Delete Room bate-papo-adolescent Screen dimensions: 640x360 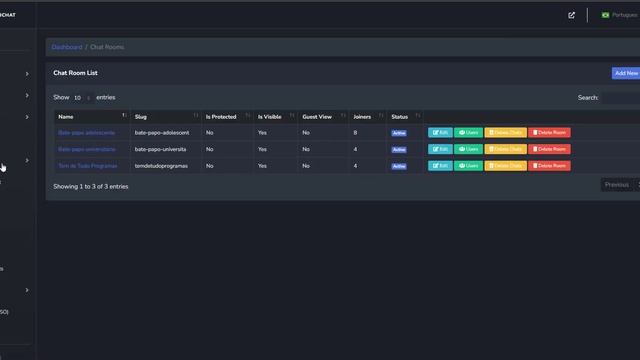(x=549, y=133)
